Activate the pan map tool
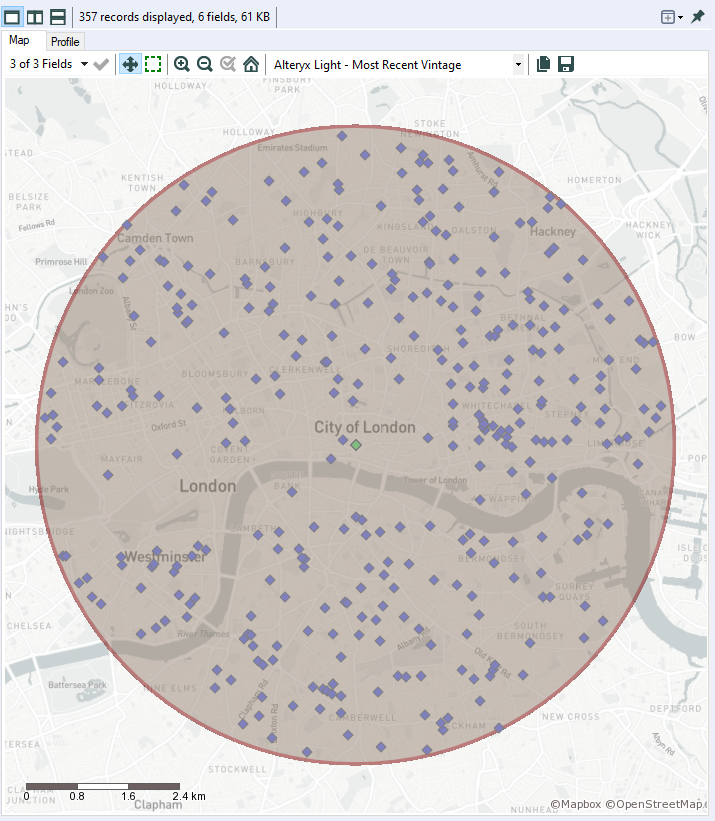The width and height of the screenshot is (715, 821). click(x=130, y=64)
